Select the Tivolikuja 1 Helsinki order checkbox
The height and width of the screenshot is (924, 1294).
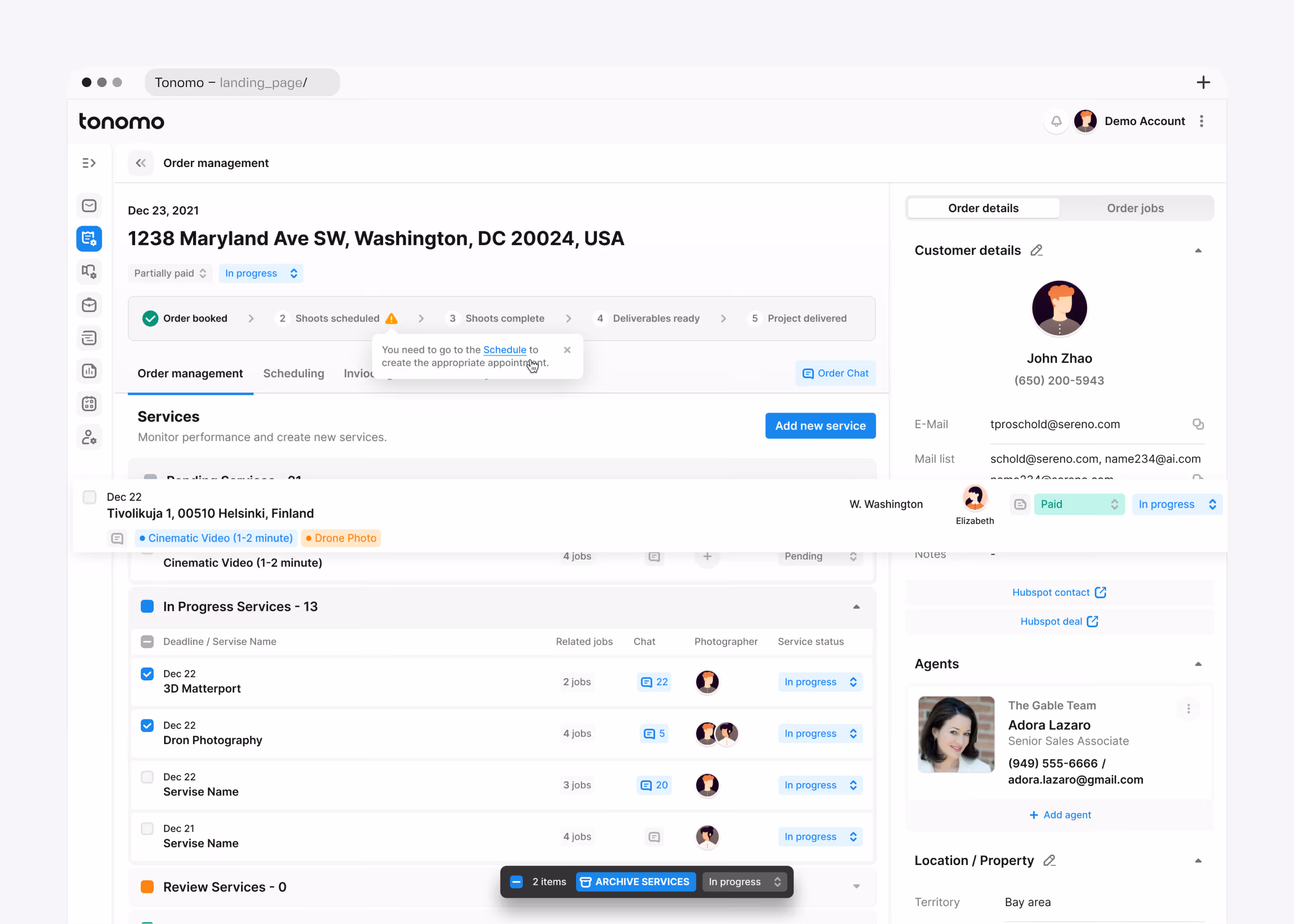click(x=89, y=497)
